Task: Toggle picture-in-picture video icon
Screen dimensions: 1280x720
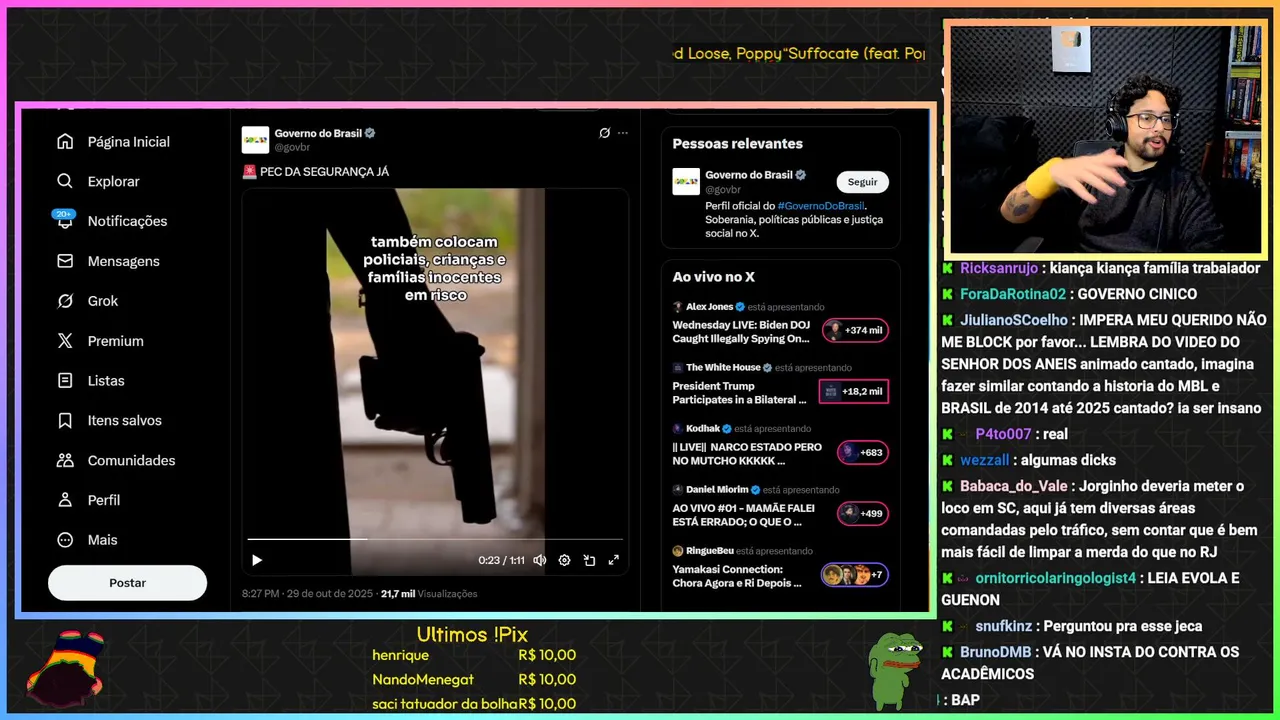Action: (x=589, y=560)
